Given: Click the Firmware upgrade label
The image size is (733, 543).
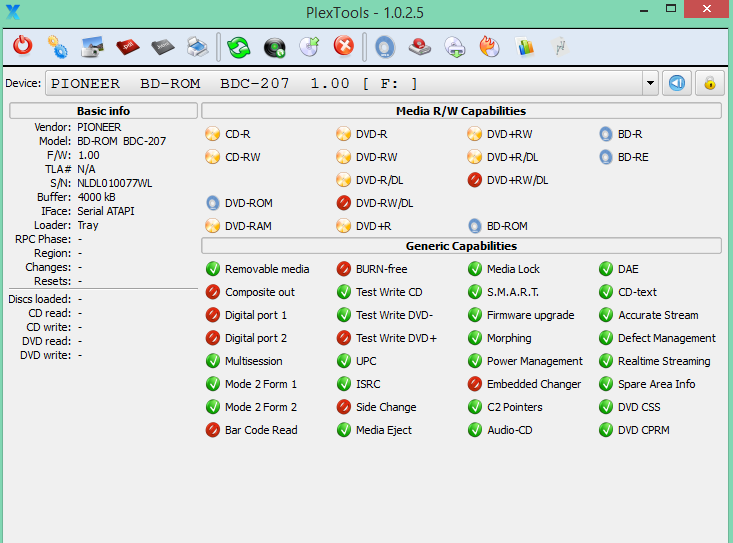Looking at the screenshot, I should tap(531, 315).
